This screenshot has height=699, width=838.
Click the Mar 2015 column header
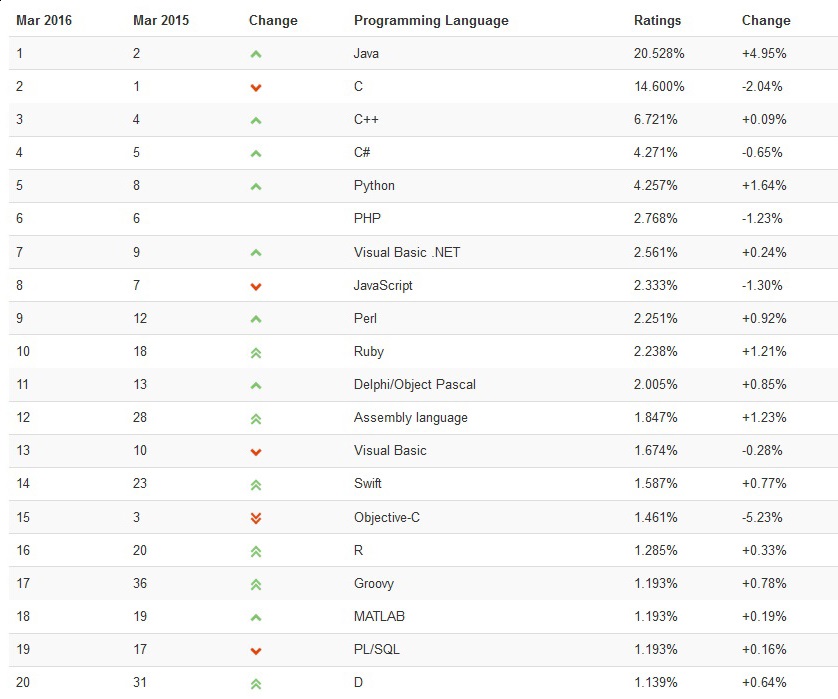coord(160,20)
